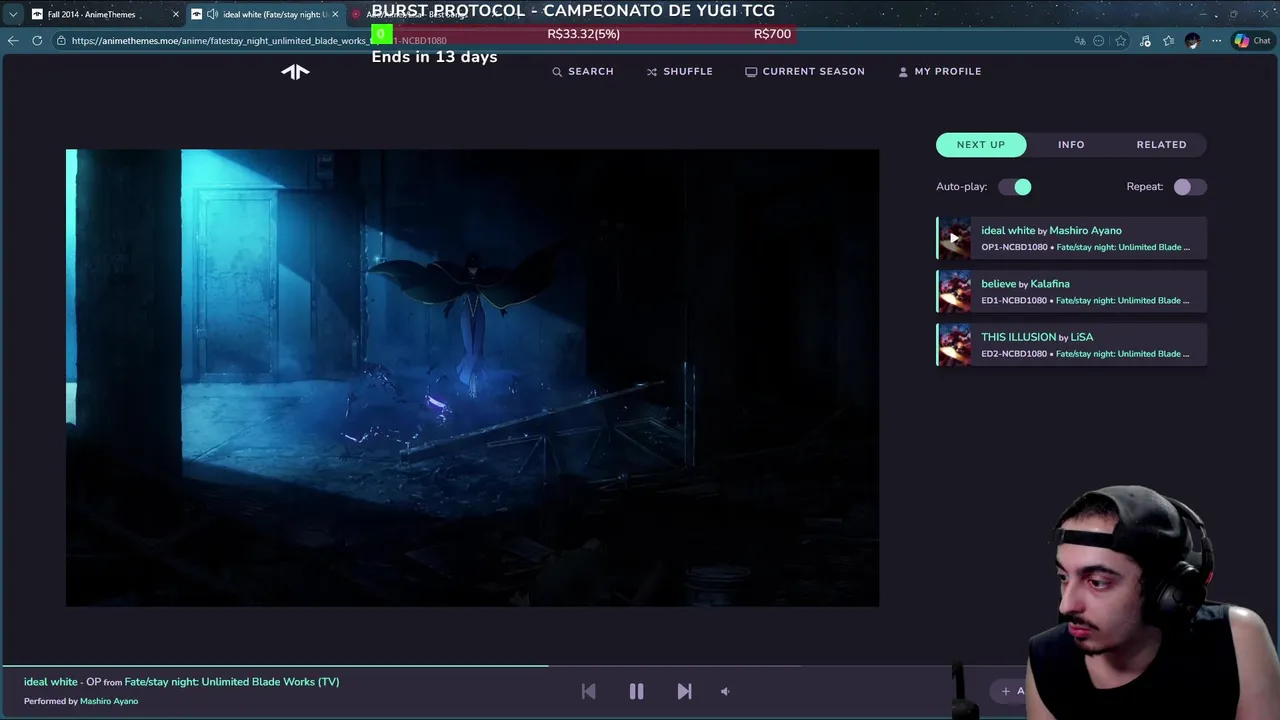
Task: Switch to the Info tab
Action: click(1071, 144)
